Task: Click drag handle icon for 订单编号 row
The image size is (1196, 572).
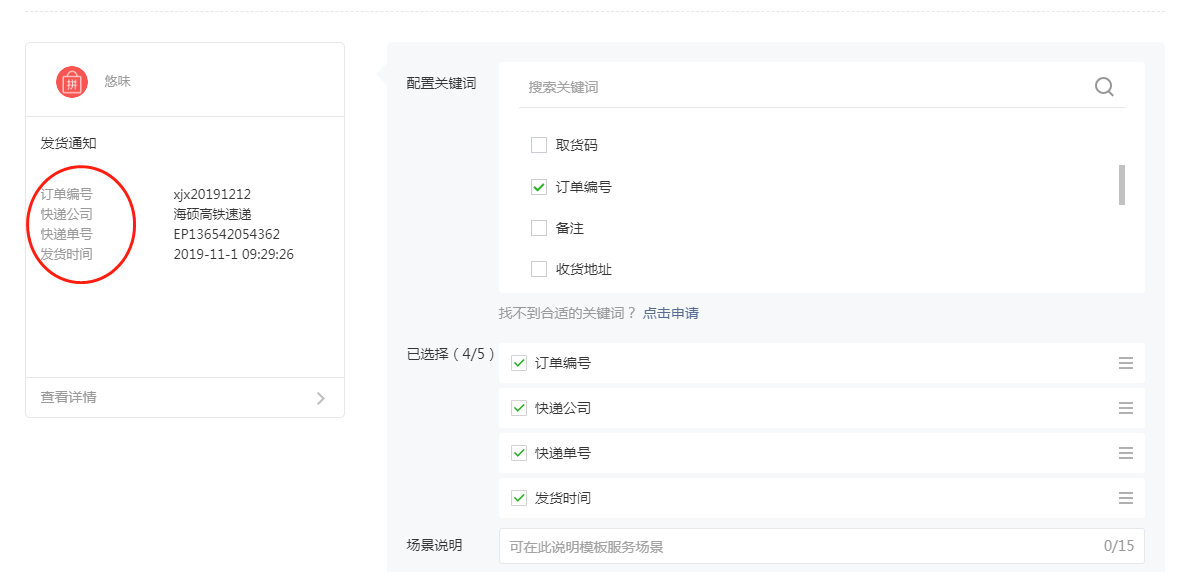Action: (1126, 363)
